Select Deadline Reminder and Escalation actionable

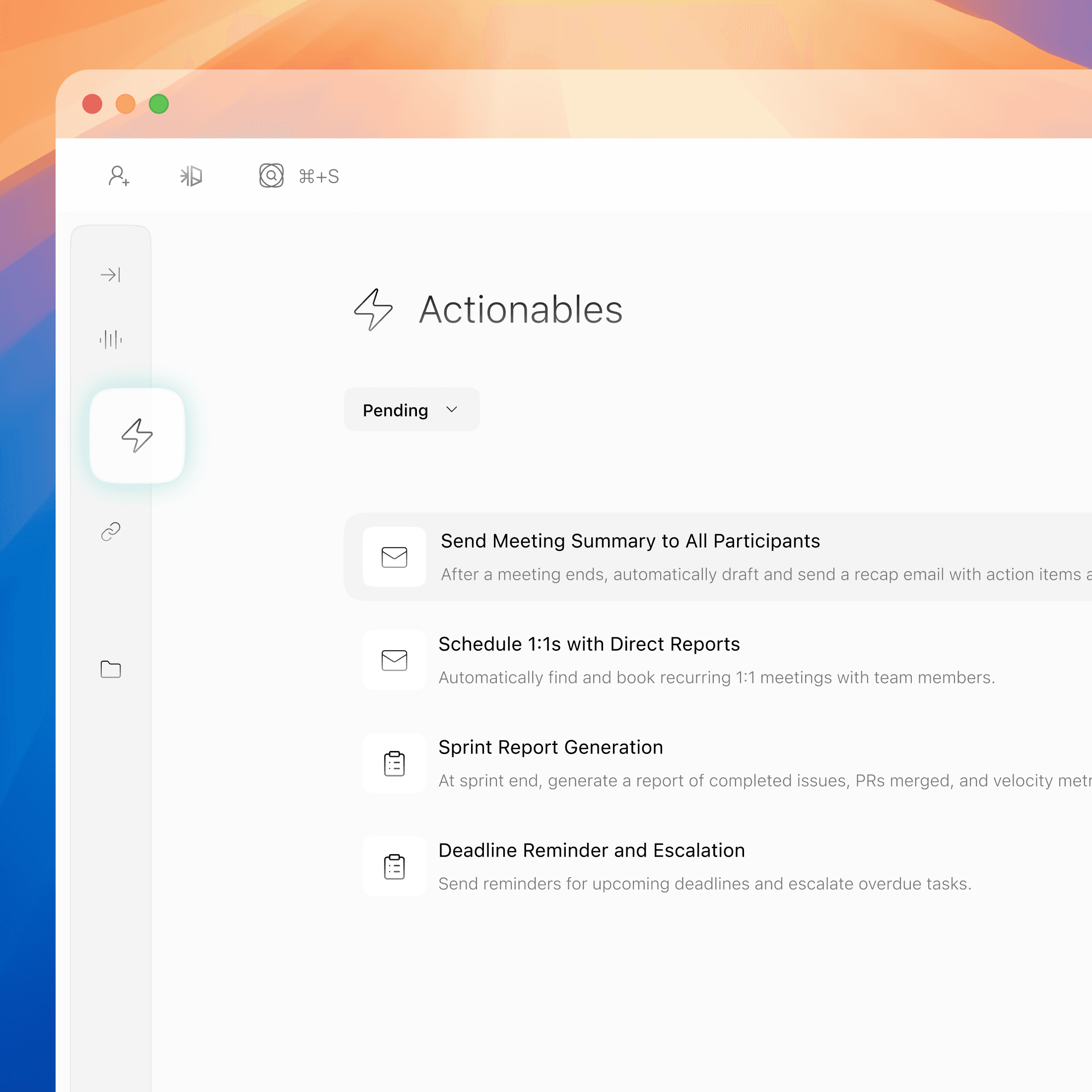click(591, 850)
